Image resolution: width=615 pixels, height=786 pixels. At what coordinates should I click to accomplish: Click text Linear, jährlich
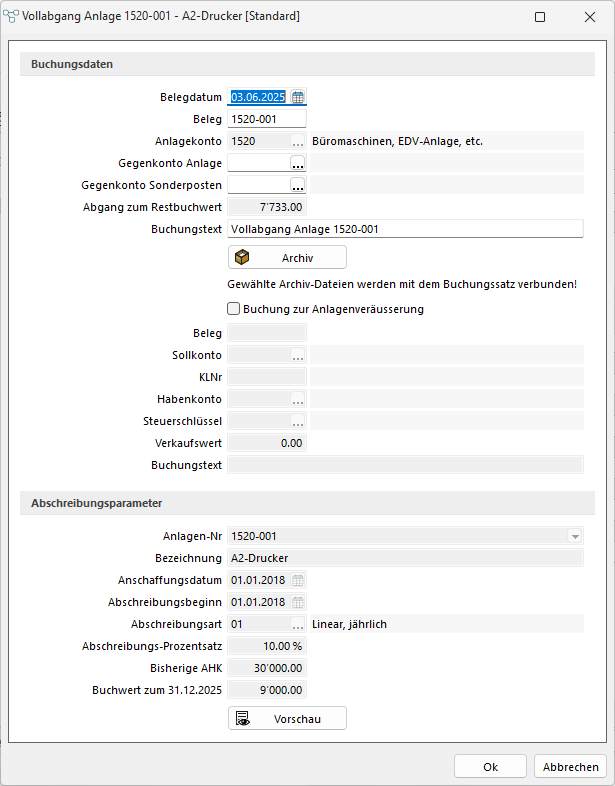click(x=349, y=625)
